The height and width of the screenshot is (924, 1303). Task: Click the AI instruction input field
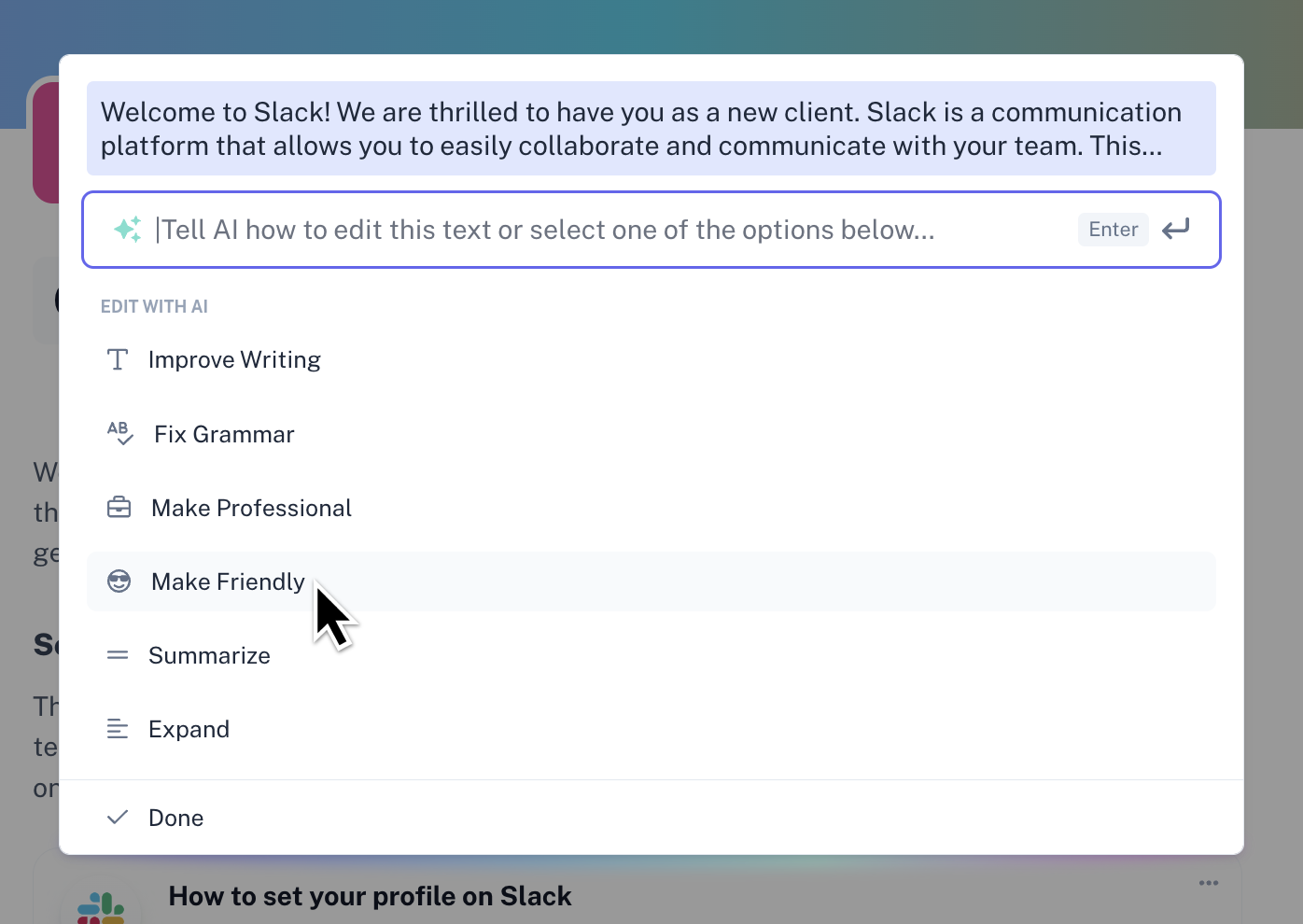pyautogui.click(x=560, y=230)
